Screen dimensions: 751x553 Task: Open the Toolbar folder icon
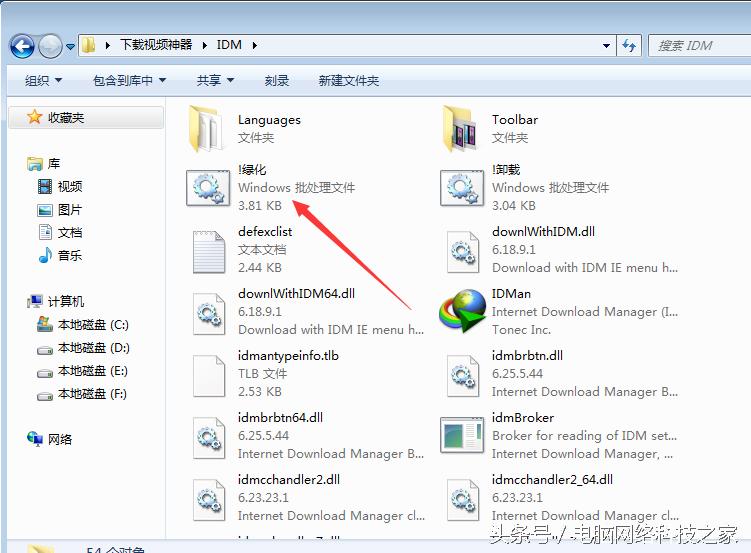coord(462,128)
